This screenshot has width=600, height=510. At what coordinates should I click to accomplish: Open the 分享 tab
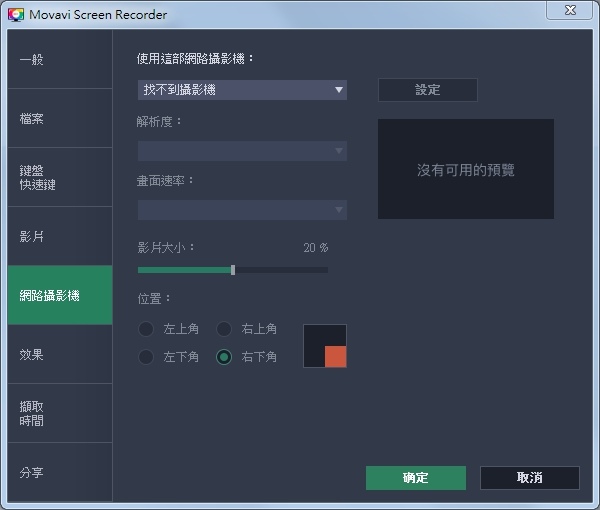[x=60, y=472]
